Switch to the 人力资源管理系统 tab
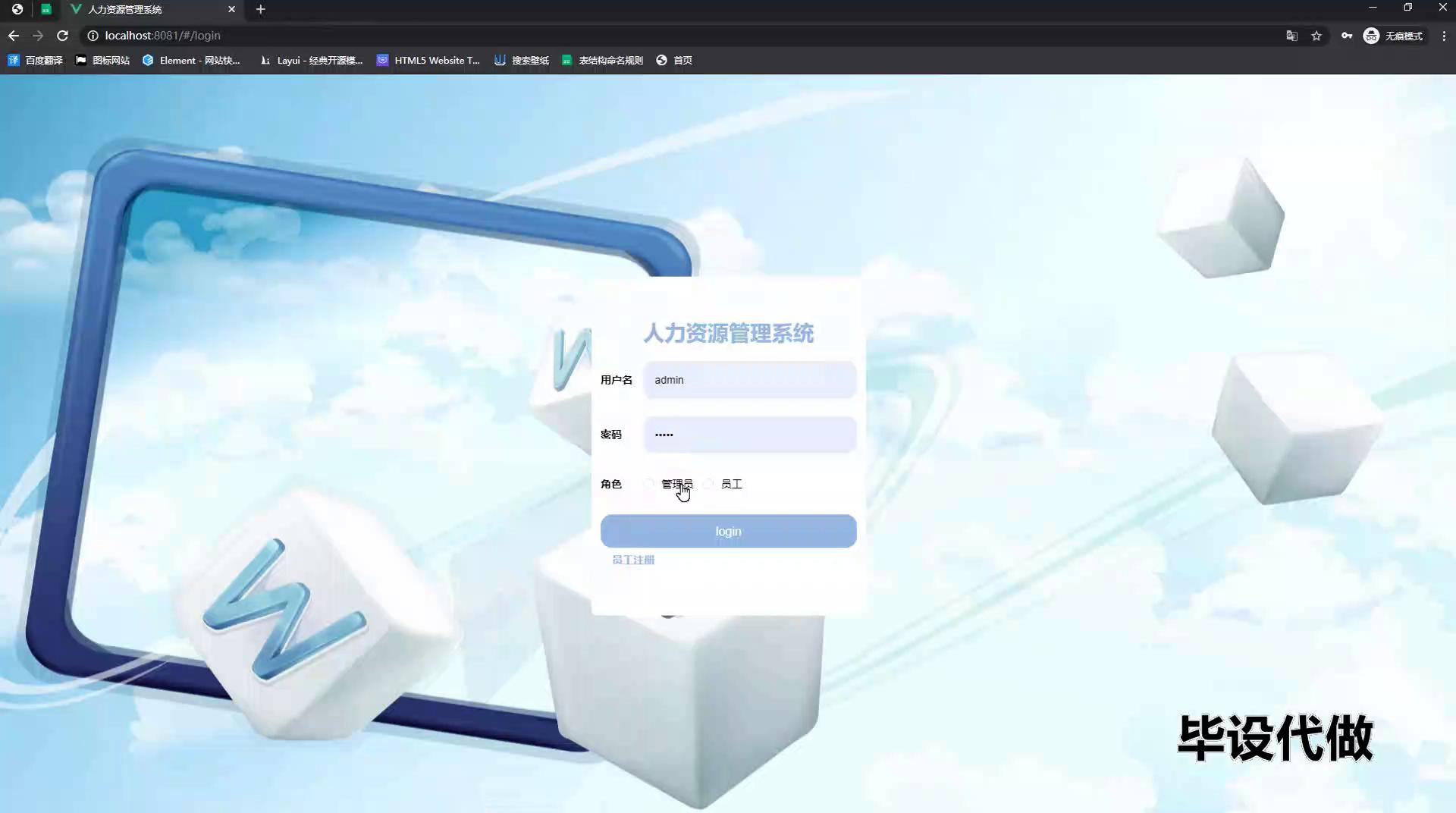The image size is (1456, 813). tap(144, 9)
